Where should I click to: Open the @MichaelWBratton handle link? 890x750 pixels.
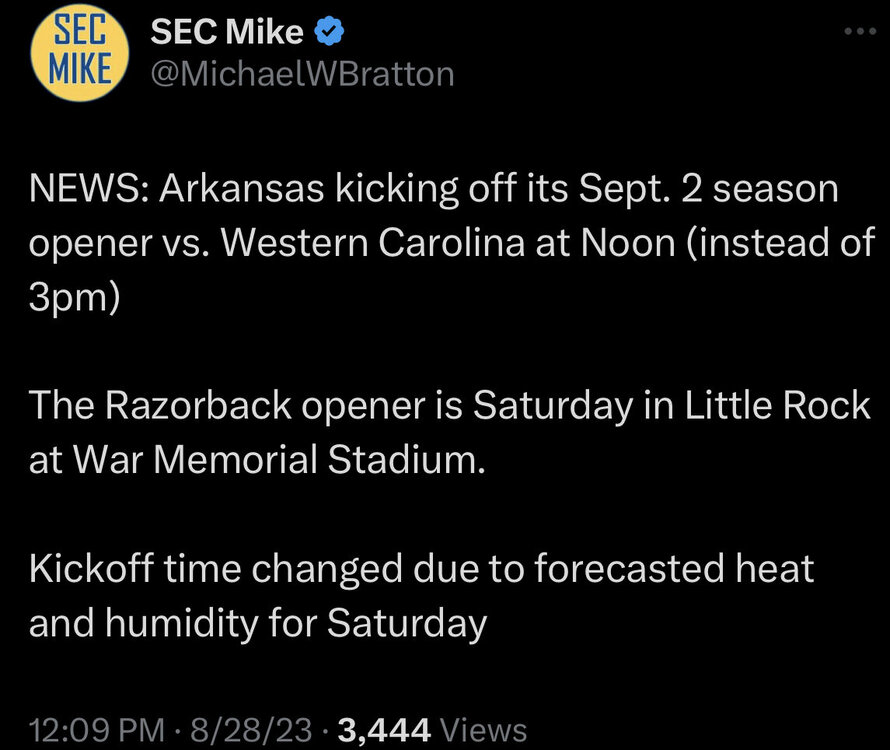point(301,73)
